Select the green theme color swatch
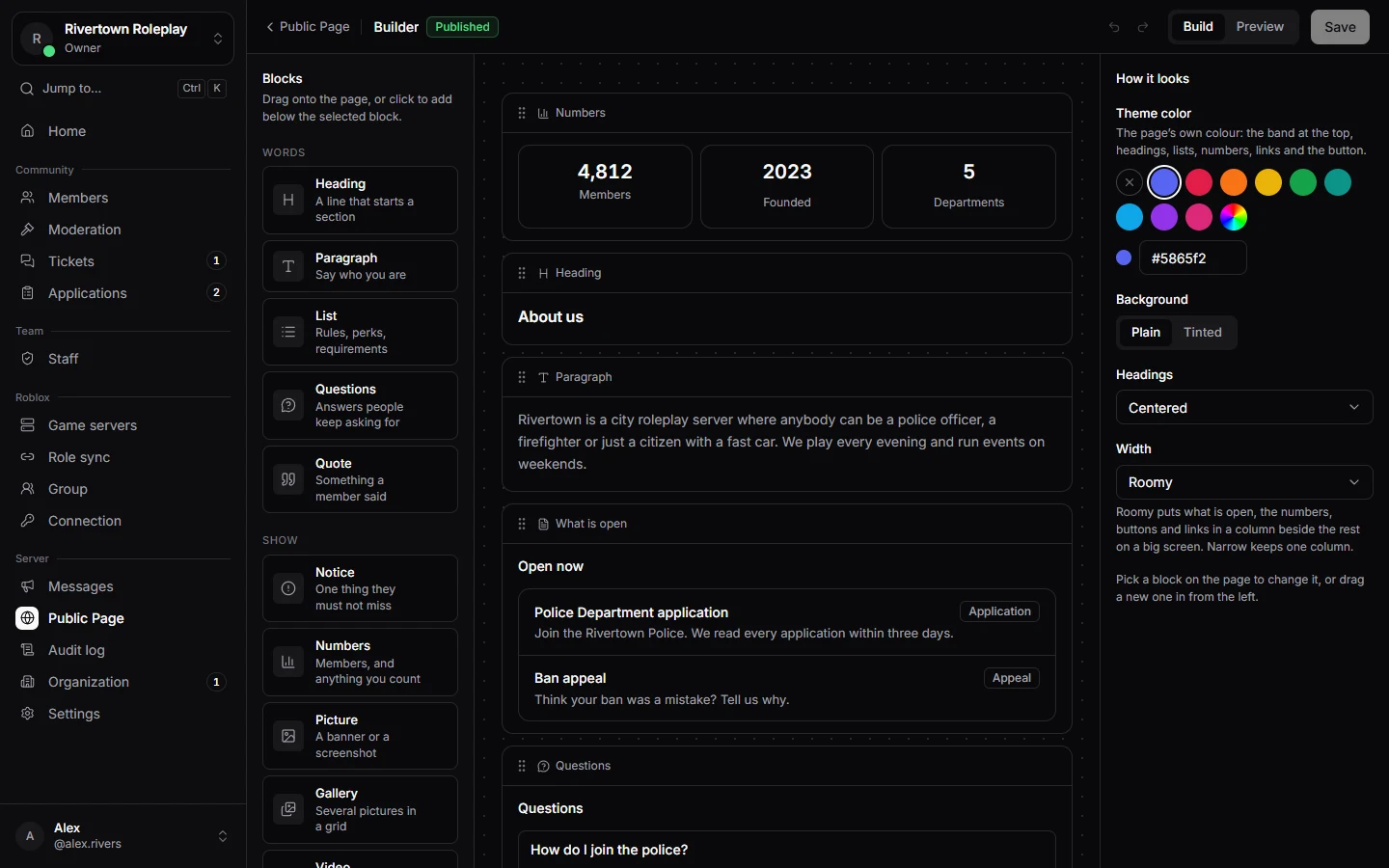This screenshot has width=1389, height=868. pyautogui.click(x=1303, y=182)
